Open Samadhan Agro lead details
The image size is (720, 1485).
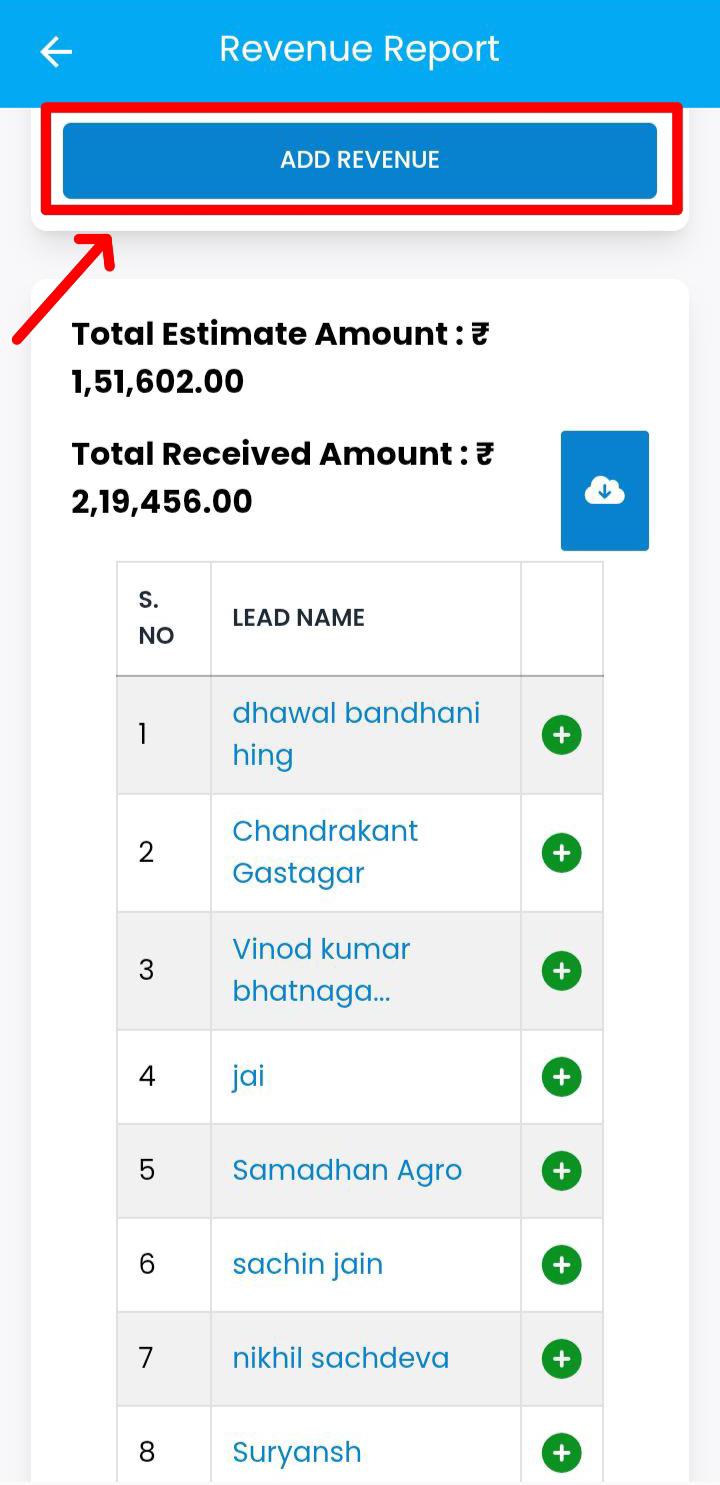click(x=347, y=1171)
